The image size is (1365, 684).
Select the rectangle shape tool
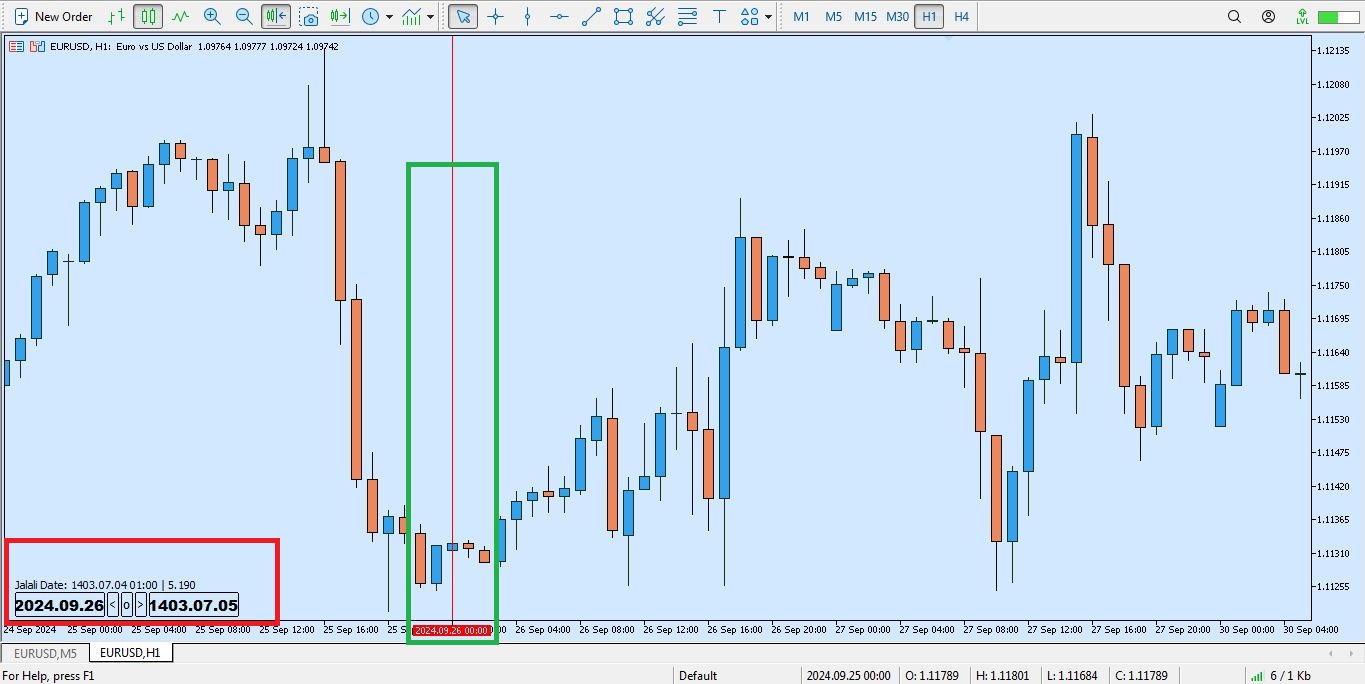point(623,16)
